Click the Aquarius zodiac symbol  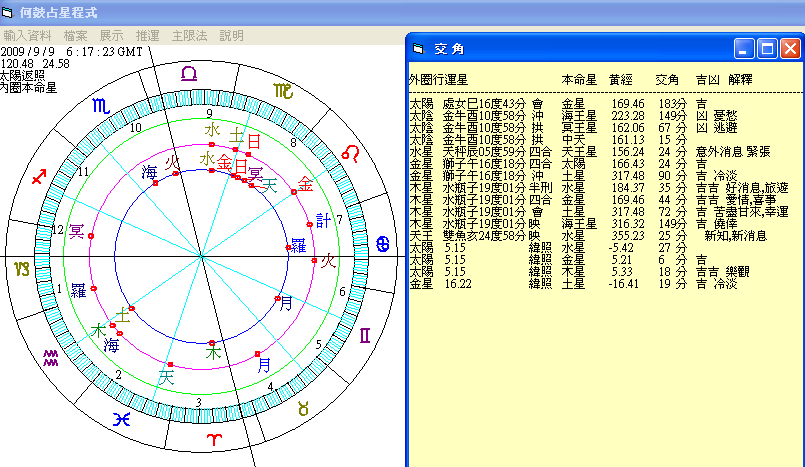coord(50,355)
